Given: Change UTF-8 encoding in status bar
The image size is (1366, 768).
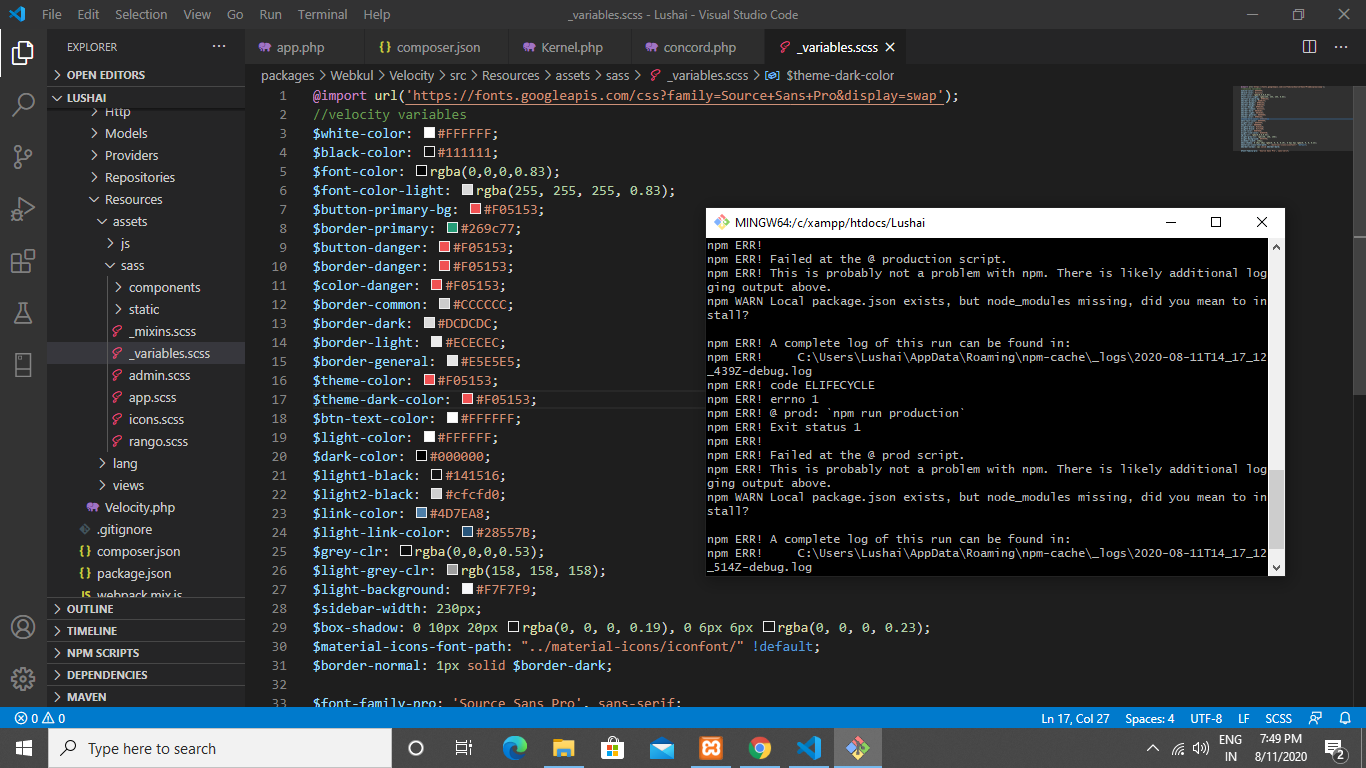Looking at the screenshot, I should click(1206, 718).
